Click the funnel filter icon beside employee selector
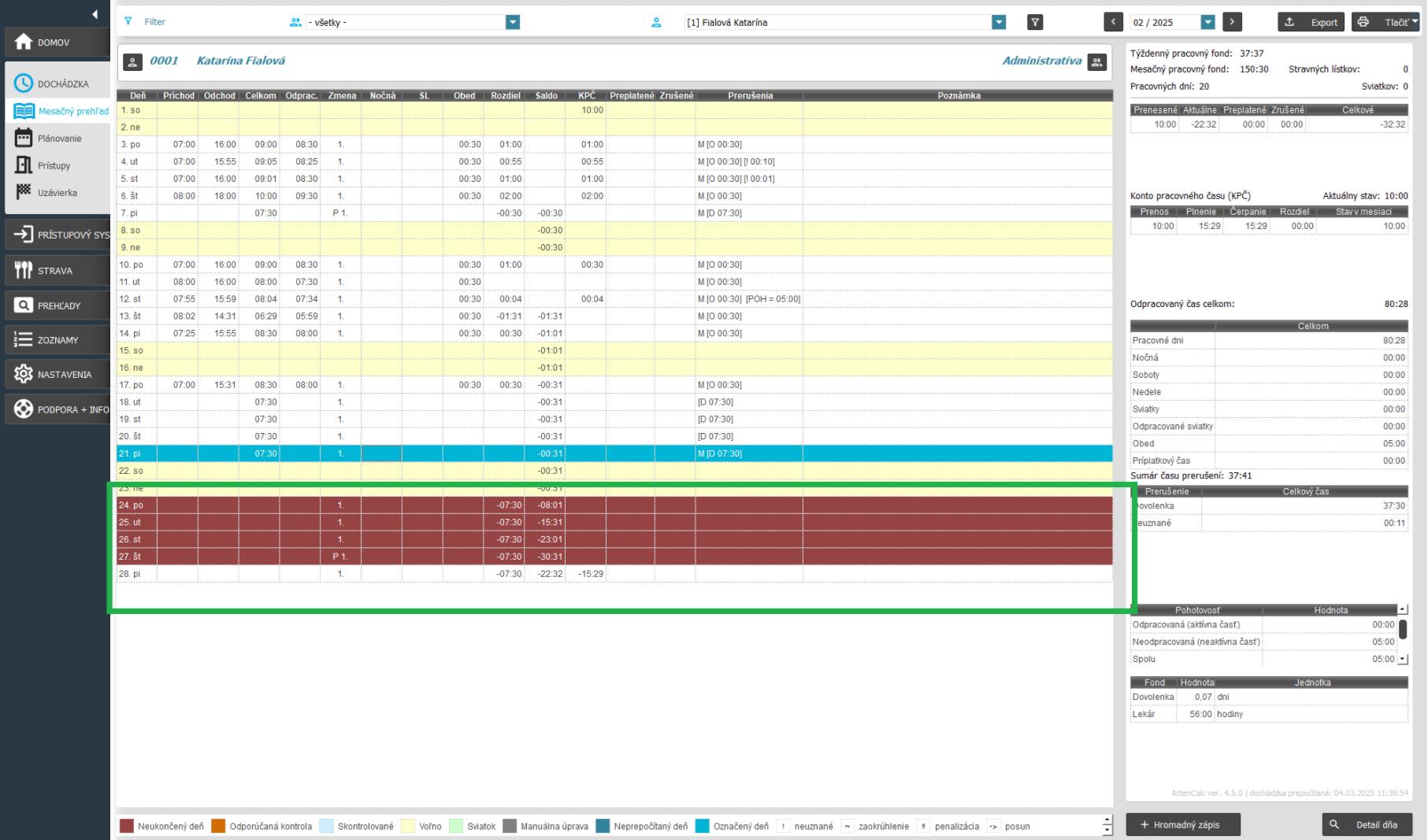 pyautogui.click(x=1035, y=23)
